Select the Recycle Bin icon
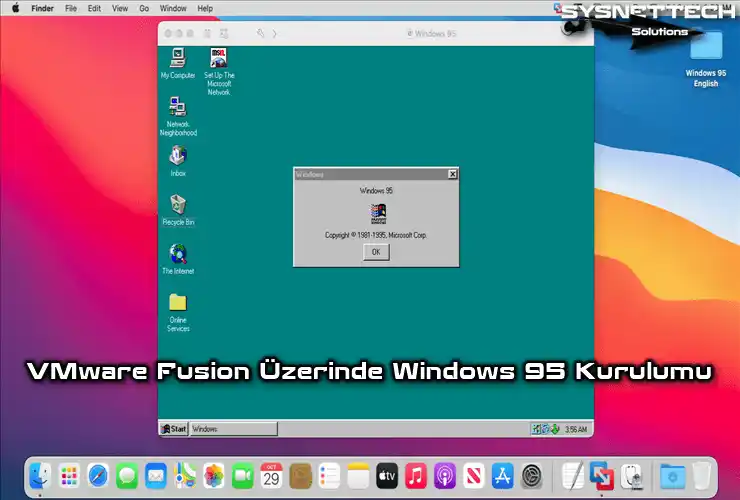 pos(178,210)
